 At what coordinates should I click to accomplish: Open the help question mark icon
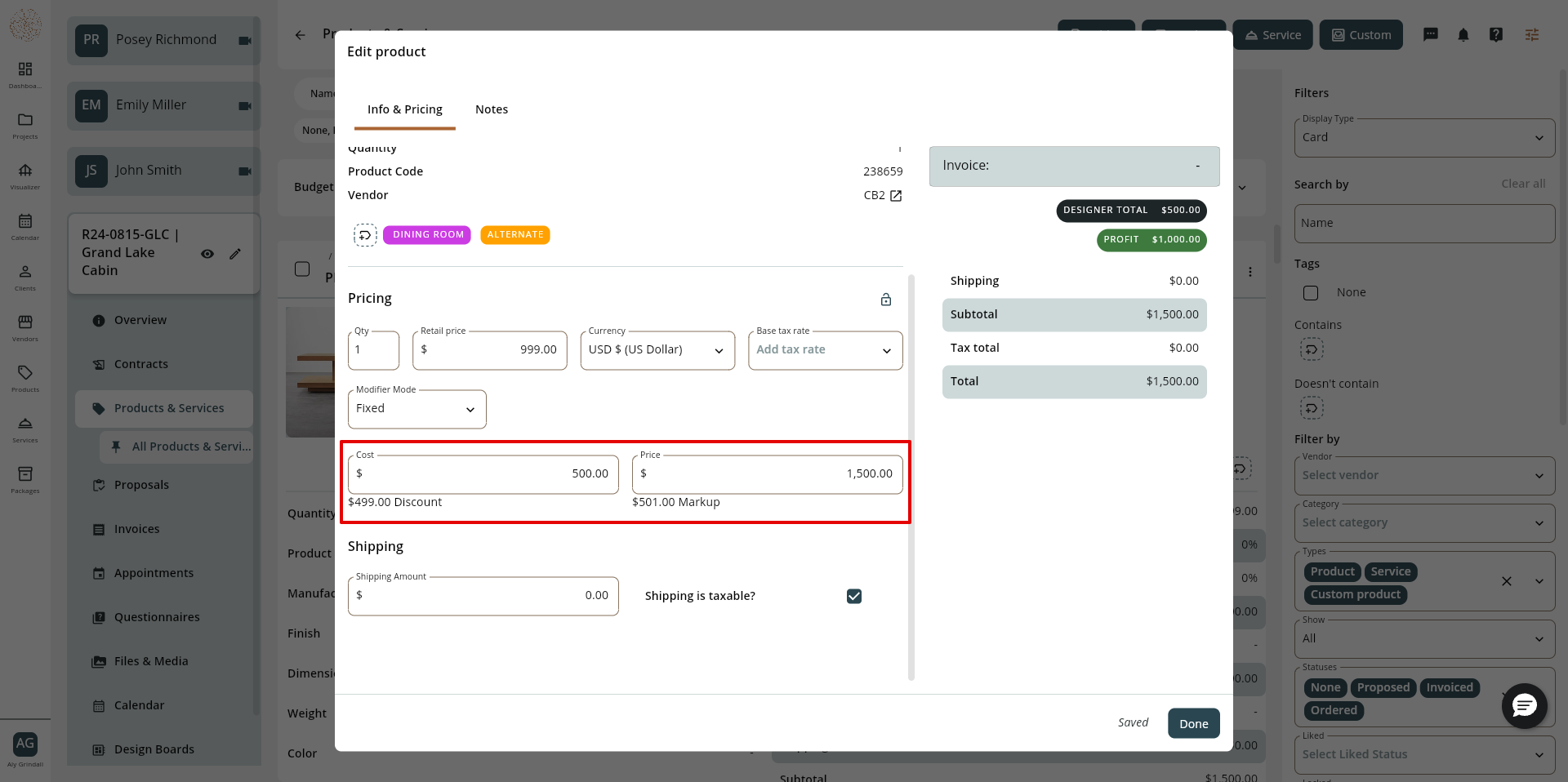[1496, 35]
